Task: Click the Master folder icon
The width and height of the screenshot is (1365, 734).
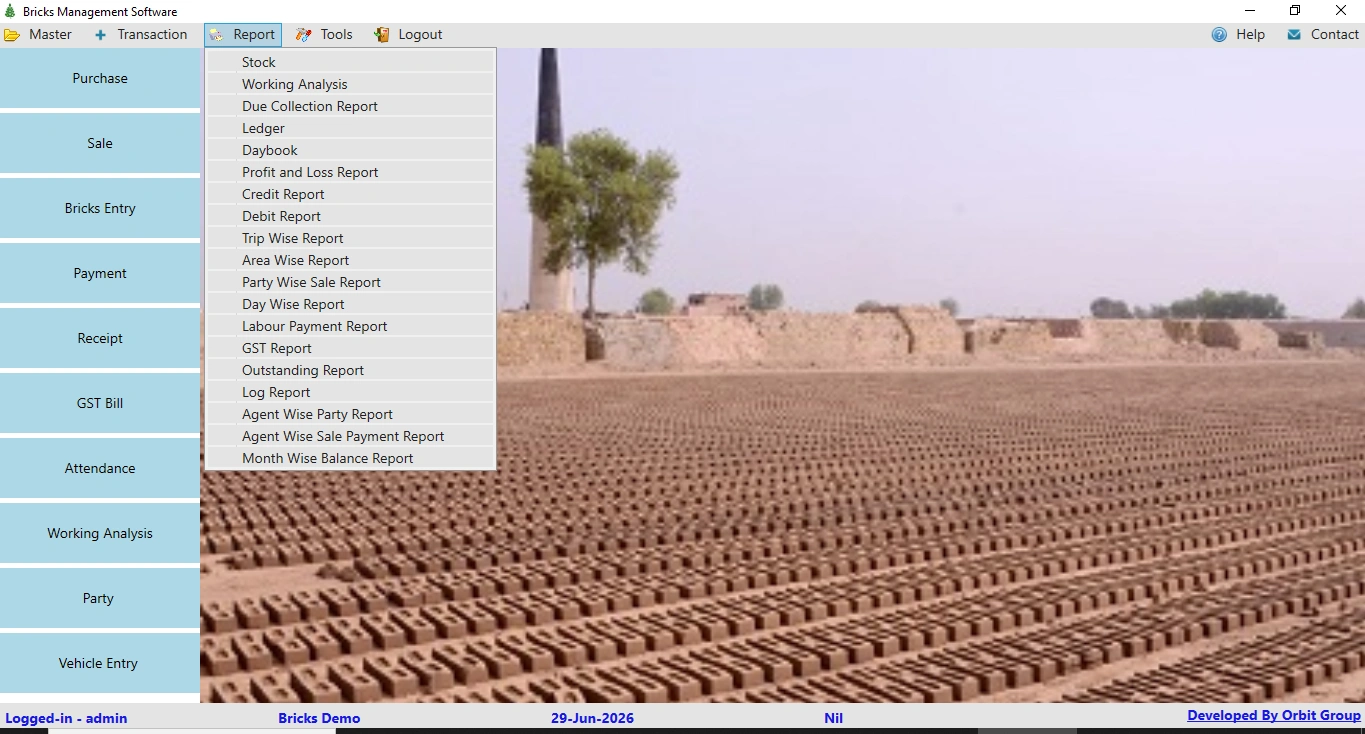Action: point(12,35)
